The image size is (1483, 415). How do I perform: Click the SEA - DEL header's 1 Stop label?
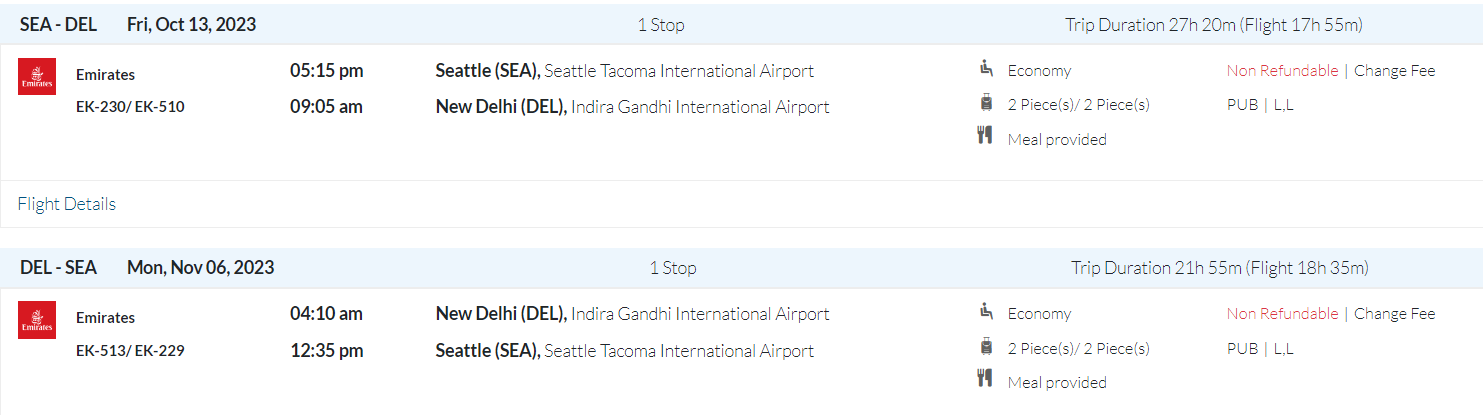click(x=661, y=25)
